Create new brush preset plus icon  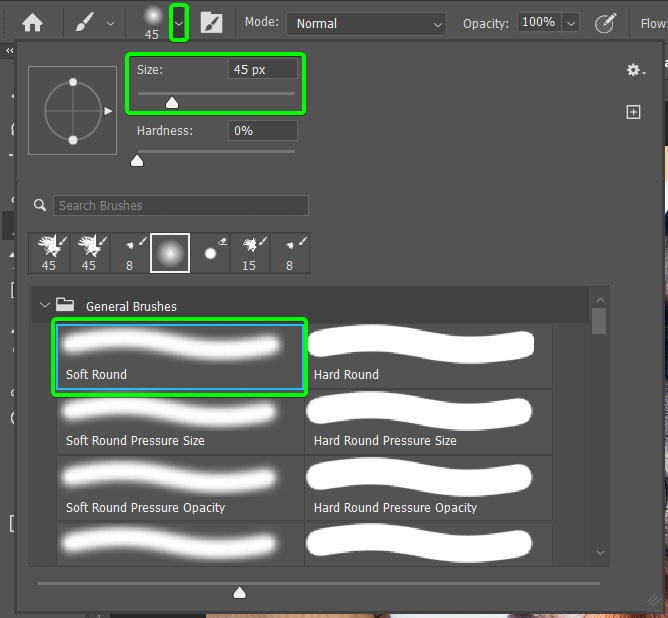click(x=633, y=112)
